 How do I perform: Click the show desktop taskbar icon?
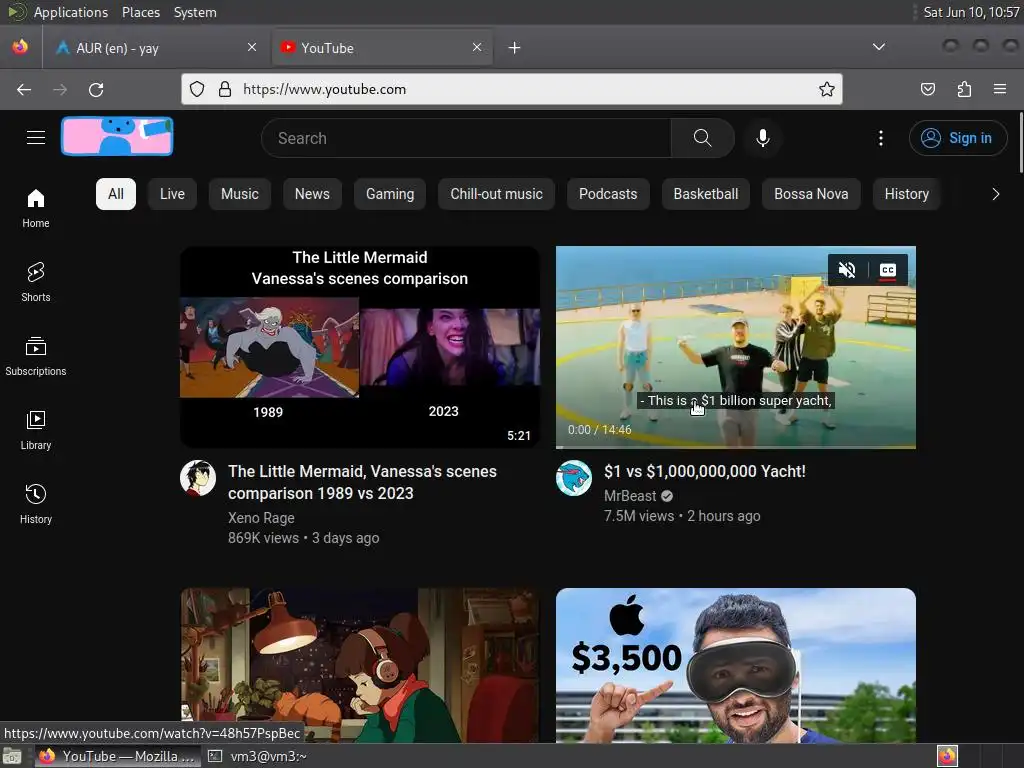(12, 756)
